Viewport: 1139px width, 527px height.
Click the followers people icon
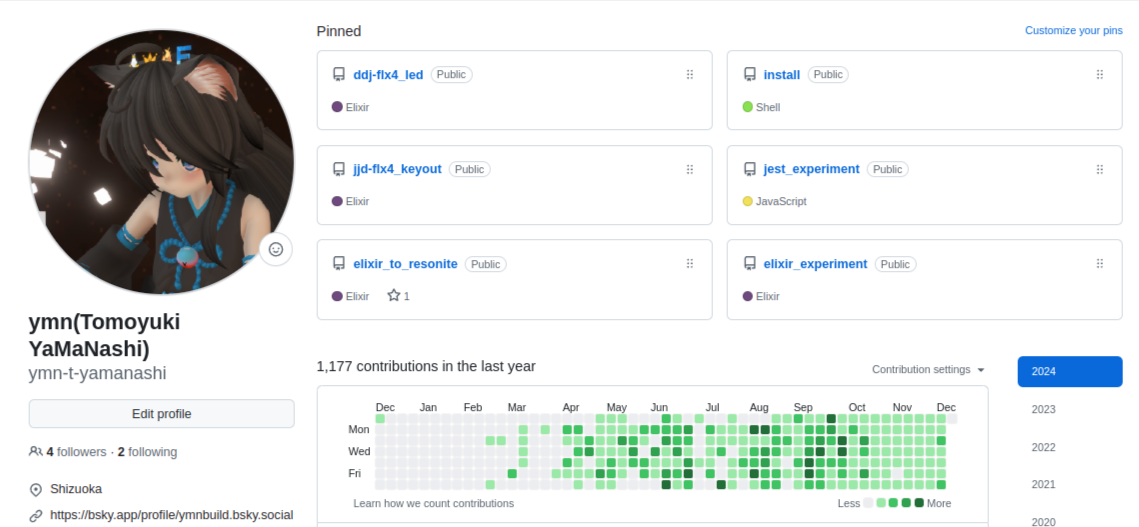coord(35,451)
